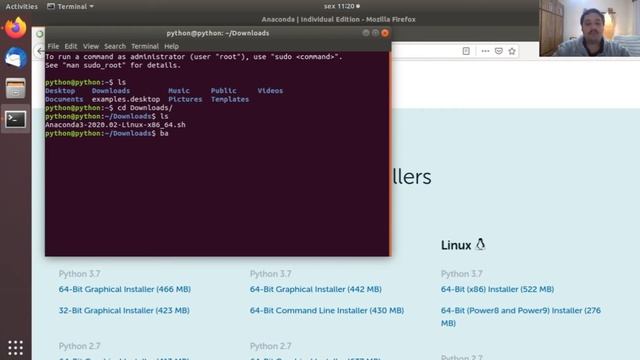This screenshot has height=360, width=640.
Task: Open the Files manager dock icon
Action: point(16,88)
